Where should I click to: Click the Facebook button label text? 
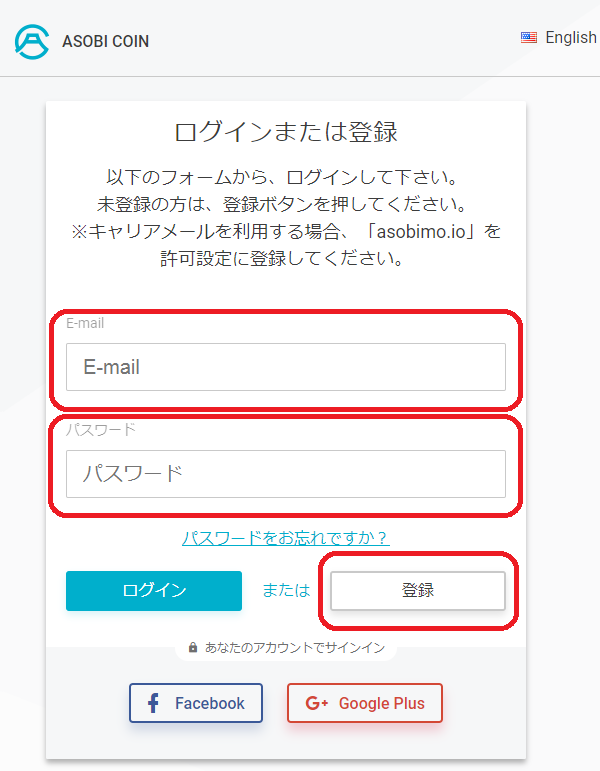click(210, 703)
